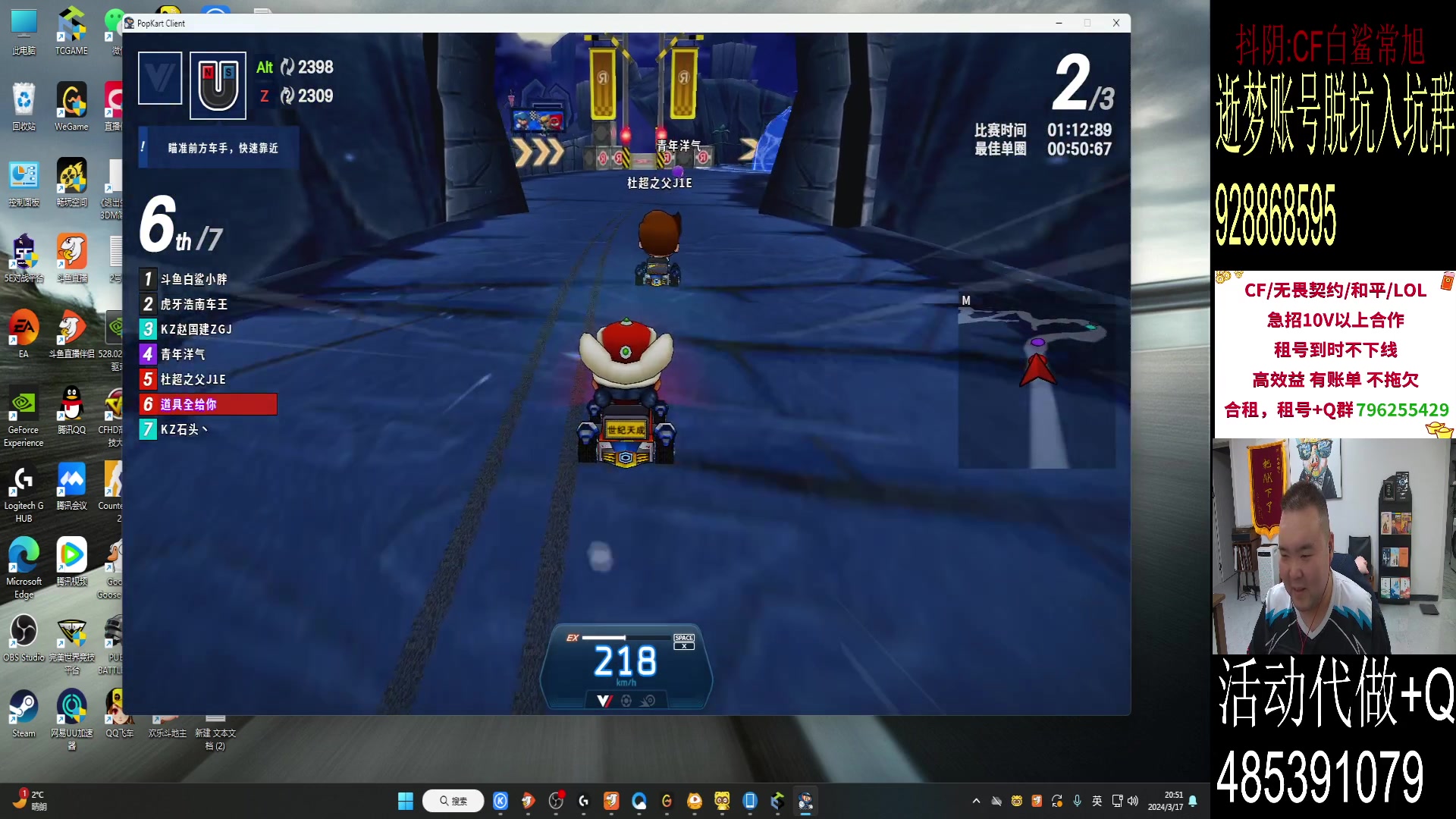Select highlighted rank 6 player row
Image resolution: width=1456 pixels, height=819 pixels.
coord(207,404)
